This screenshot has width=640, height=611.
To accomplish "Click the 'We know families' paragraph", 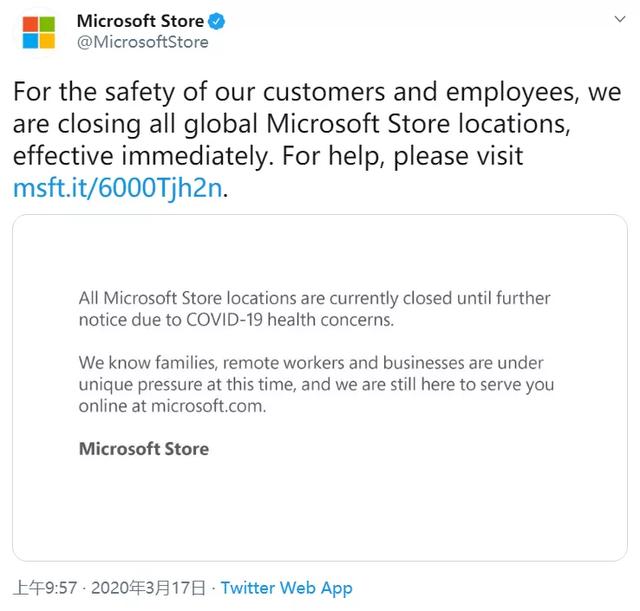I will (316, 385).
